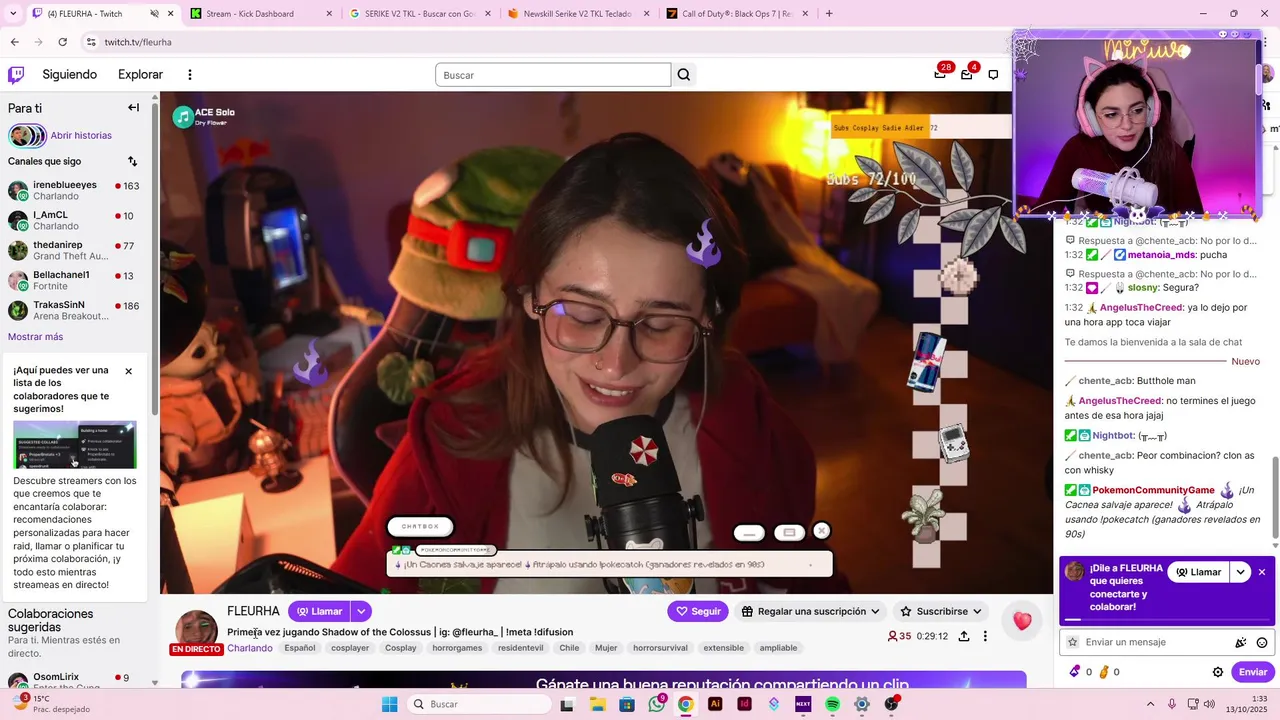Screen dimensions: 1280x720
Task: Click the residentevil tag
Action: click(x=520, y=648)
